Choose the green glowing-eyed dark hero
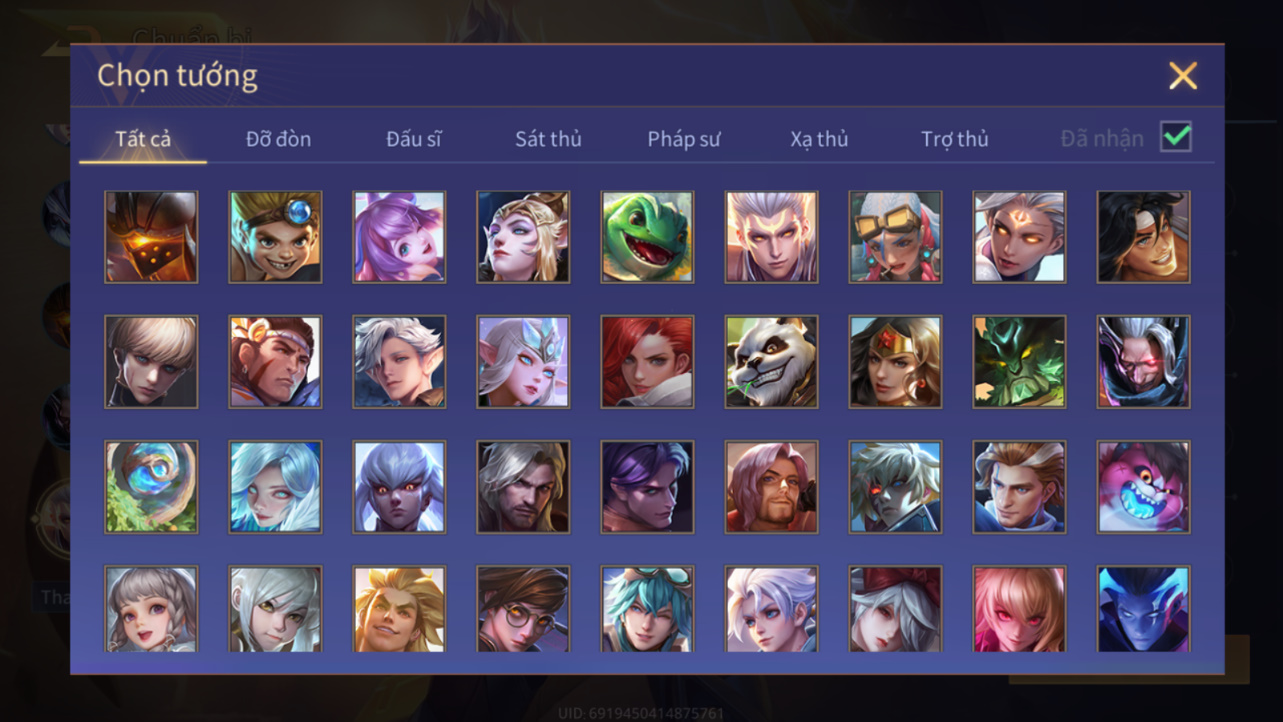Screen dimensions: 1283x722 tap(1019, 362)
